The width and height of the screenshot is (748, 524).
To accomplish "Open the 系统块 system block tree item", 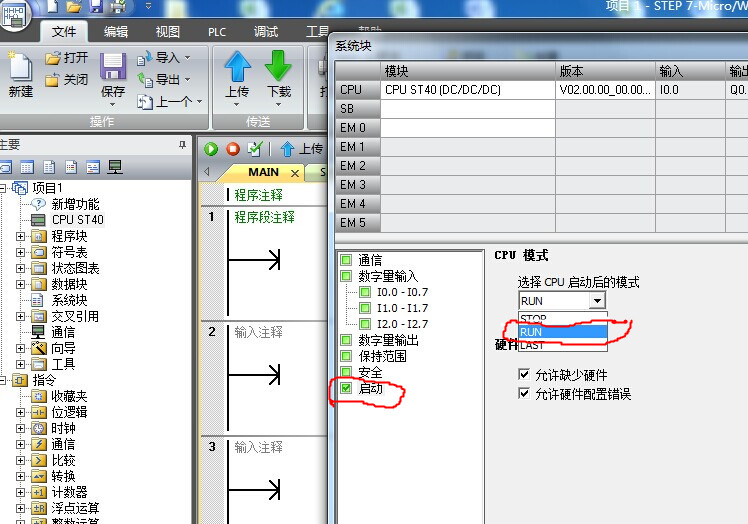I will tap(69, 300).
